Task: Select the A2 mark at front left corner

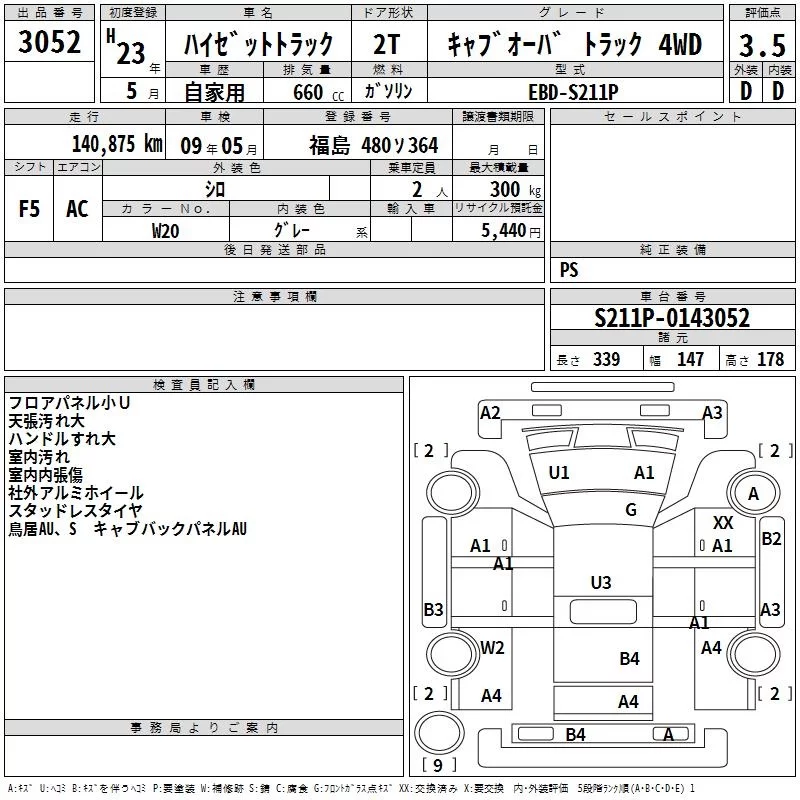Action: point(490,412)
